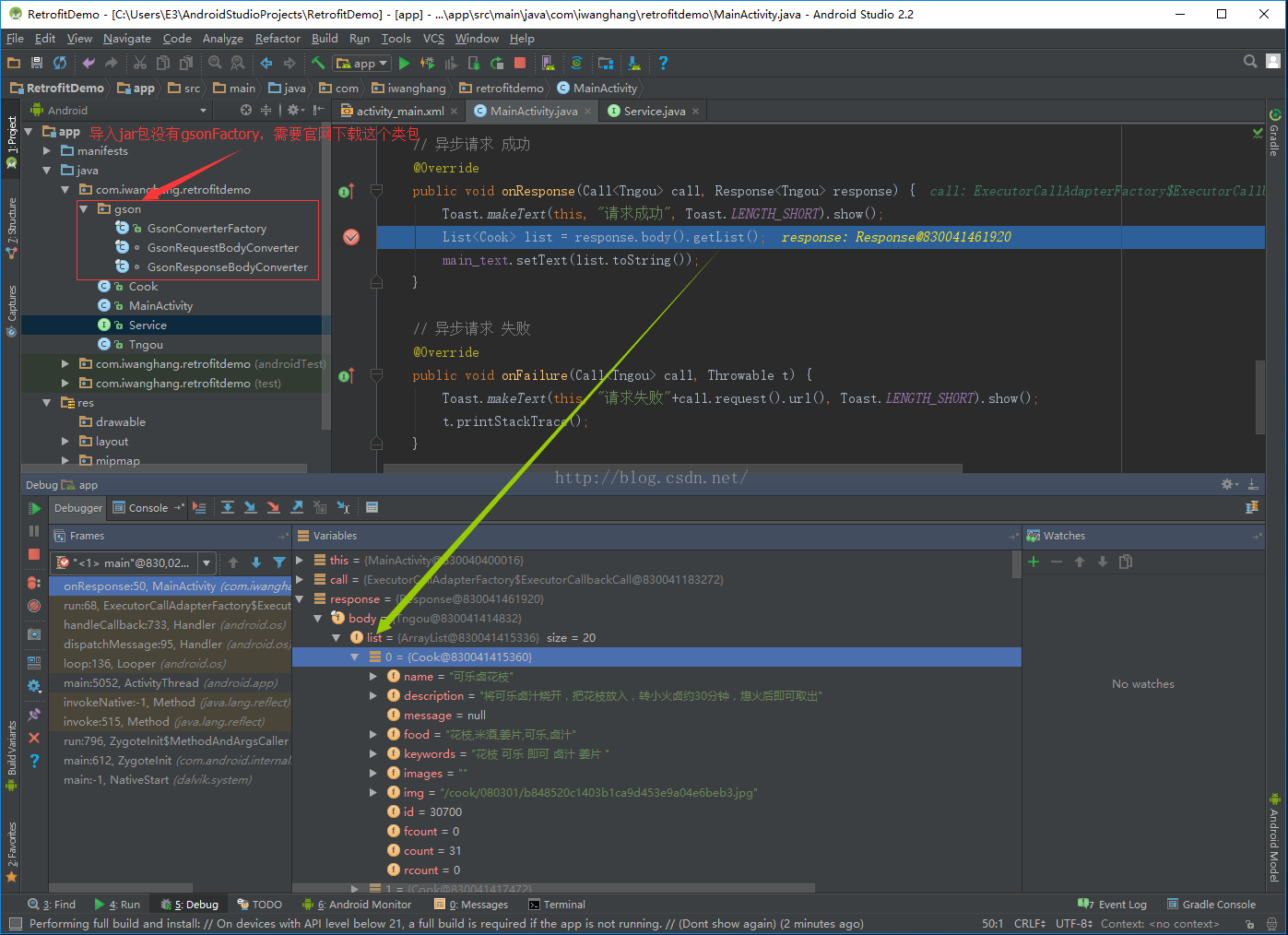Click the Add Watch plus icon
Screen dimensions: 1288x935
coord(1034,562)
